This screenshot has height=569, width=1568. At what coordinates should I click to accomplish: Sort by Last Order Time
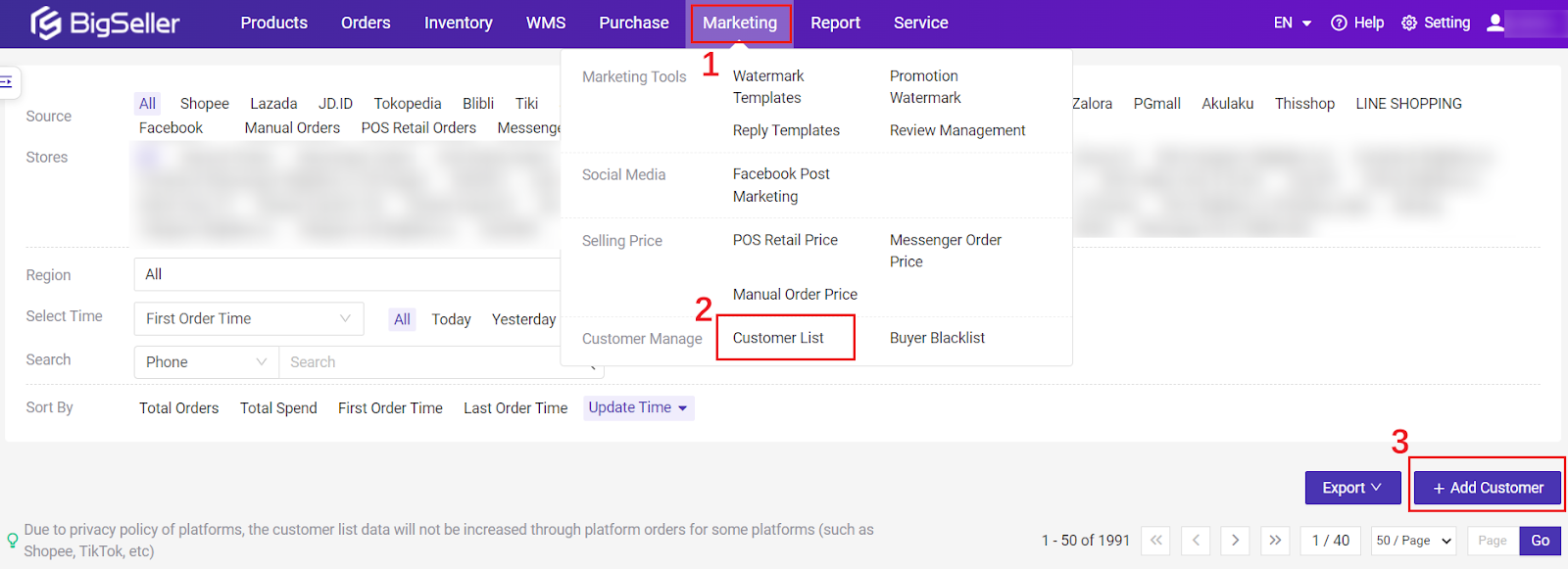(515, 408)
